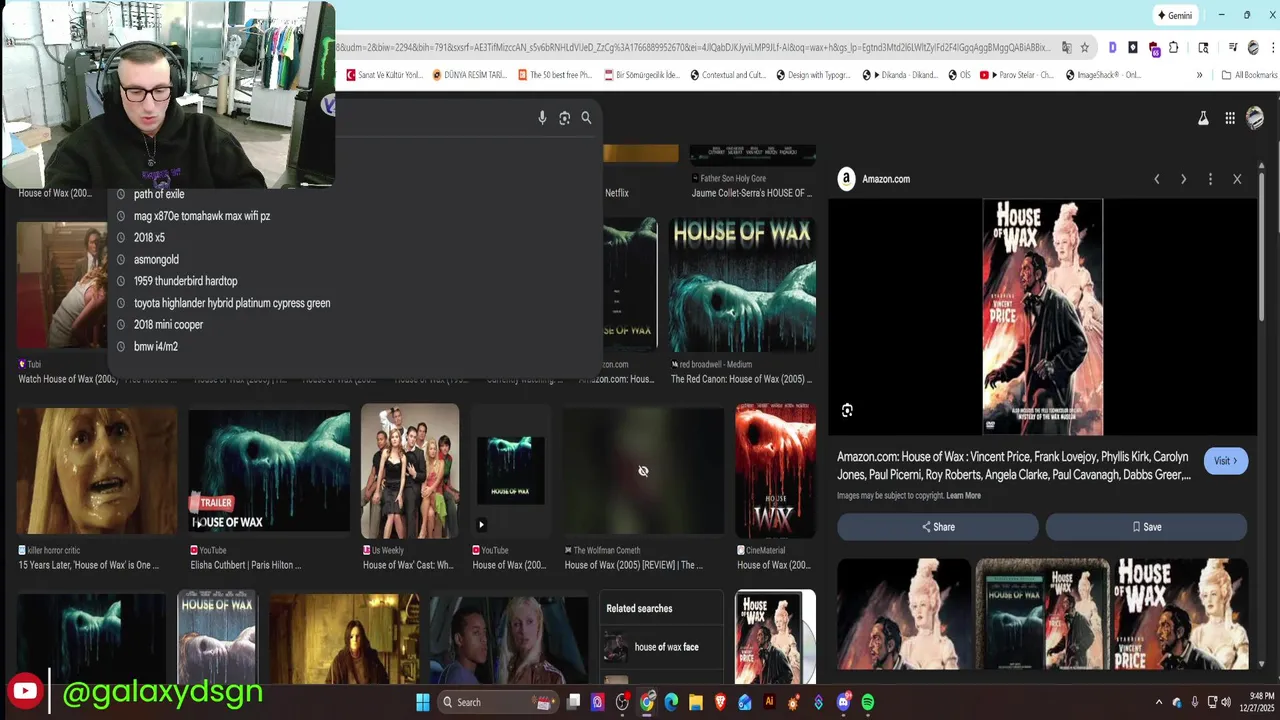
Task: Open 'ImageShack' bookmark
Action: (1103, 75)
